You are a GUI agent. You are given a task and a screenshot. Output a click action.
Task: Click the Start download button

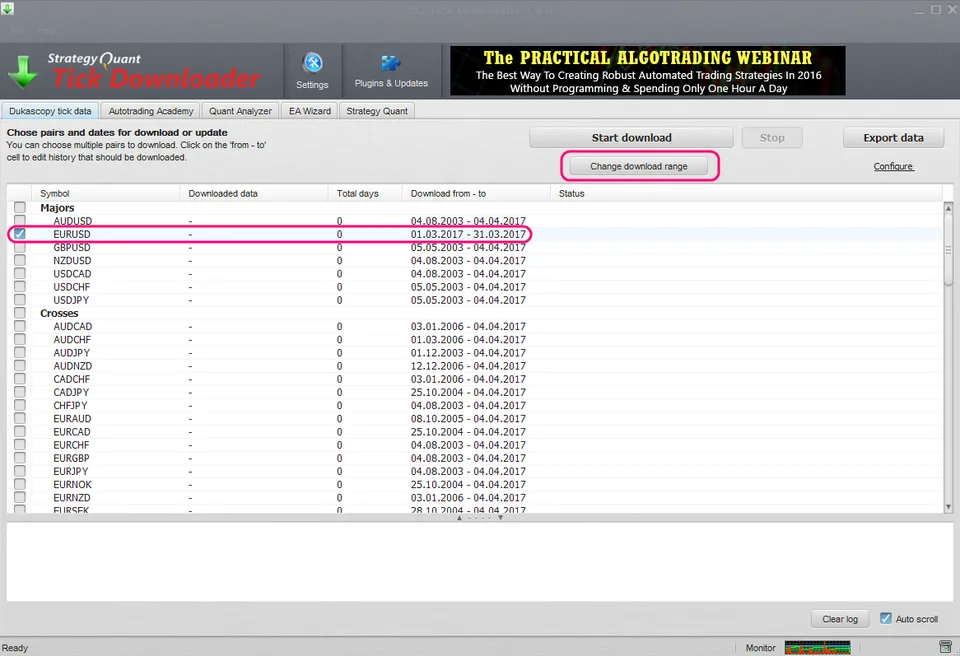pyautogui.click(x=631, y=138)
